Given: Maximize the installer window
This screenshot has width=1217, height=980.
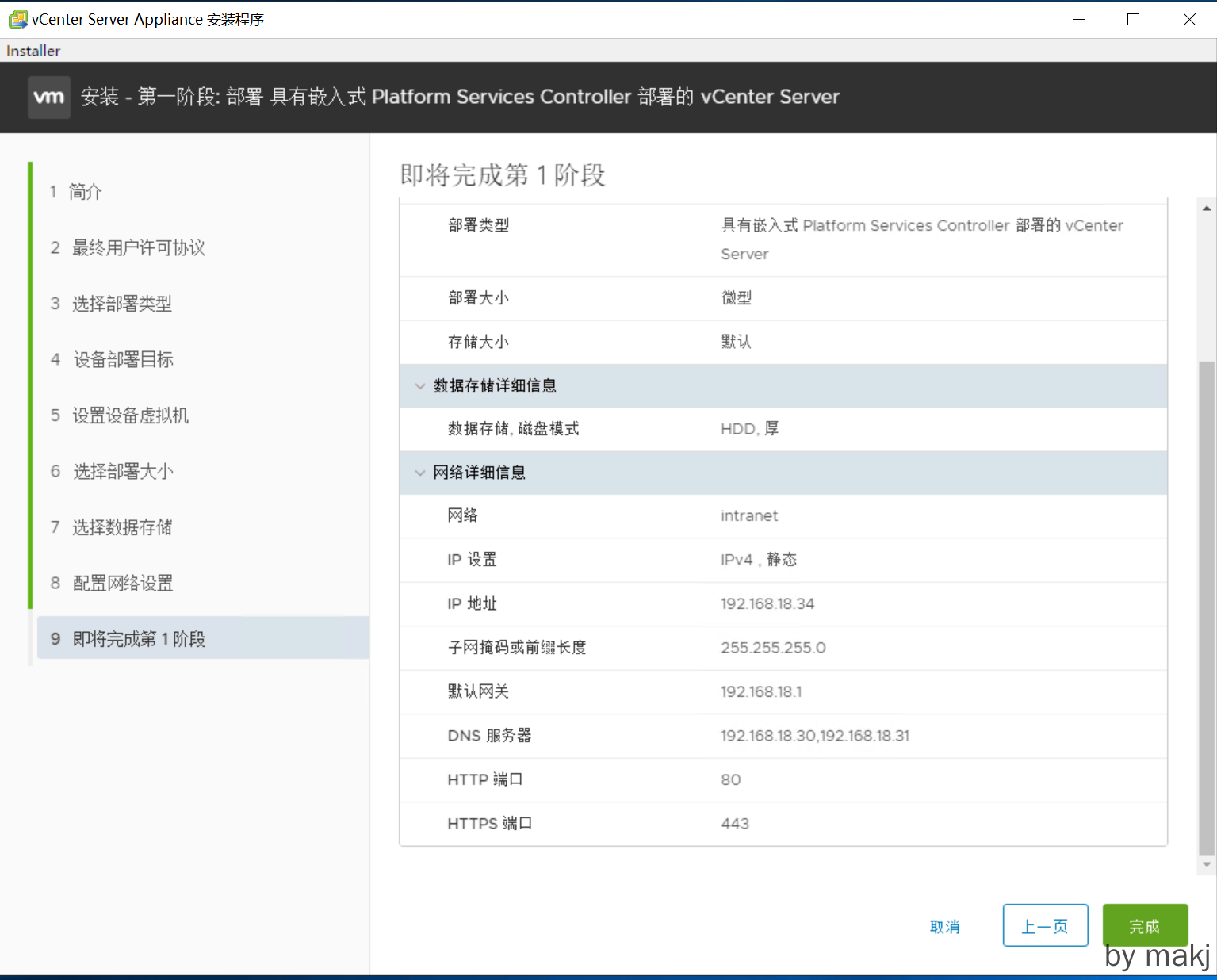Looking at the screenshot, I should [1133, 20].
